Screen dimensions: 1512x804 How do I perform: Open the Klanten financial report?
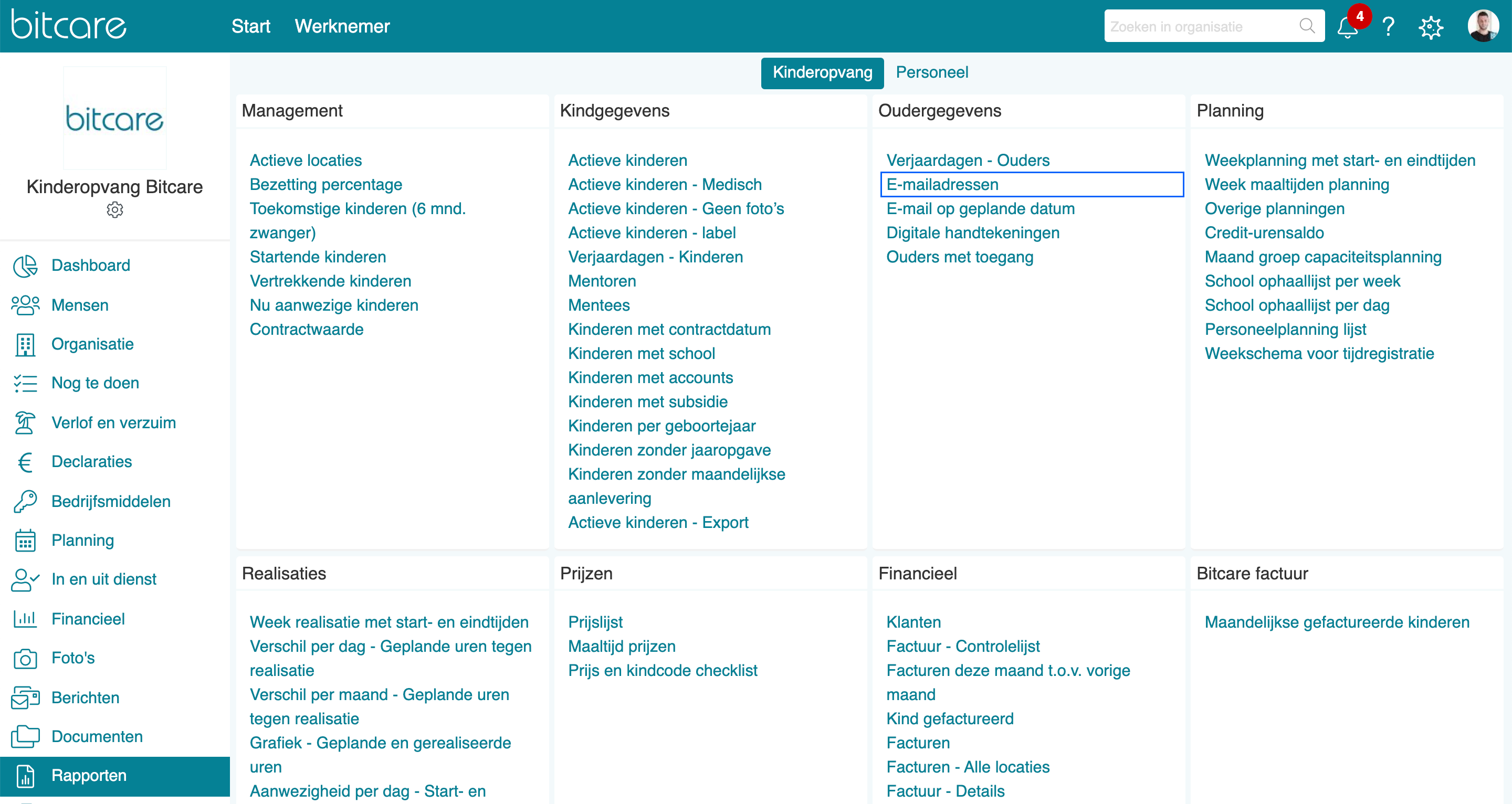pyautogui.click(x=913, y=622)
